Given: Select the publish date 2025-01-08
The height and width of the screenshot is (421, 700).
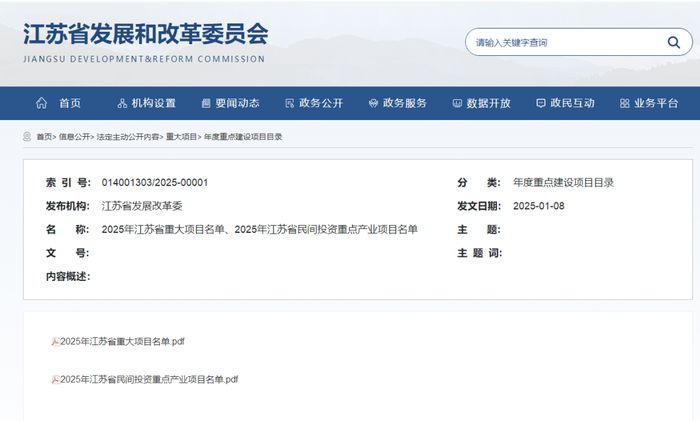Looking at the screenshot, I should point(538,206).
